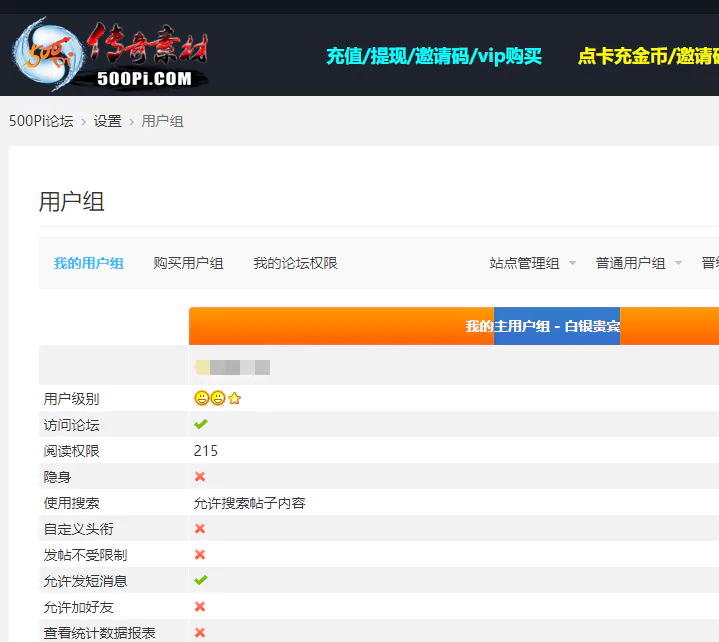
Task: Open the 设置 breadcrumb link
Action: pos(107,121)
